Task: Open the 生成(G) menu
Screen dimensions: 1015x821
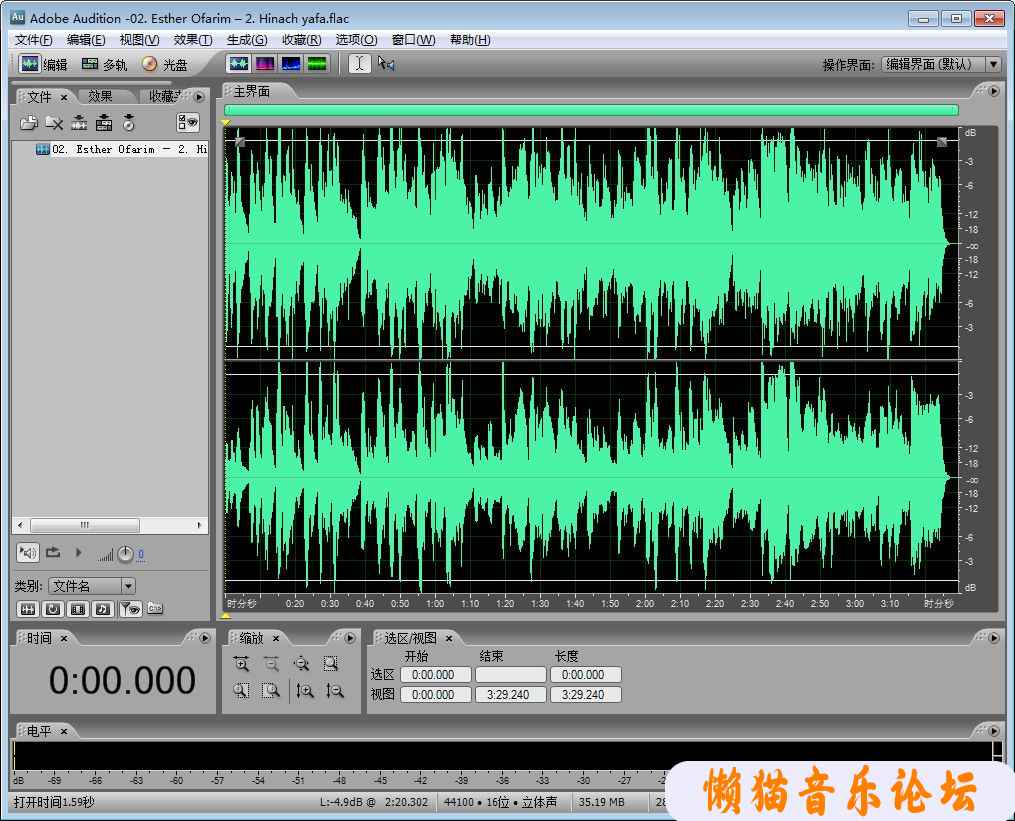Action: point(247,40)
